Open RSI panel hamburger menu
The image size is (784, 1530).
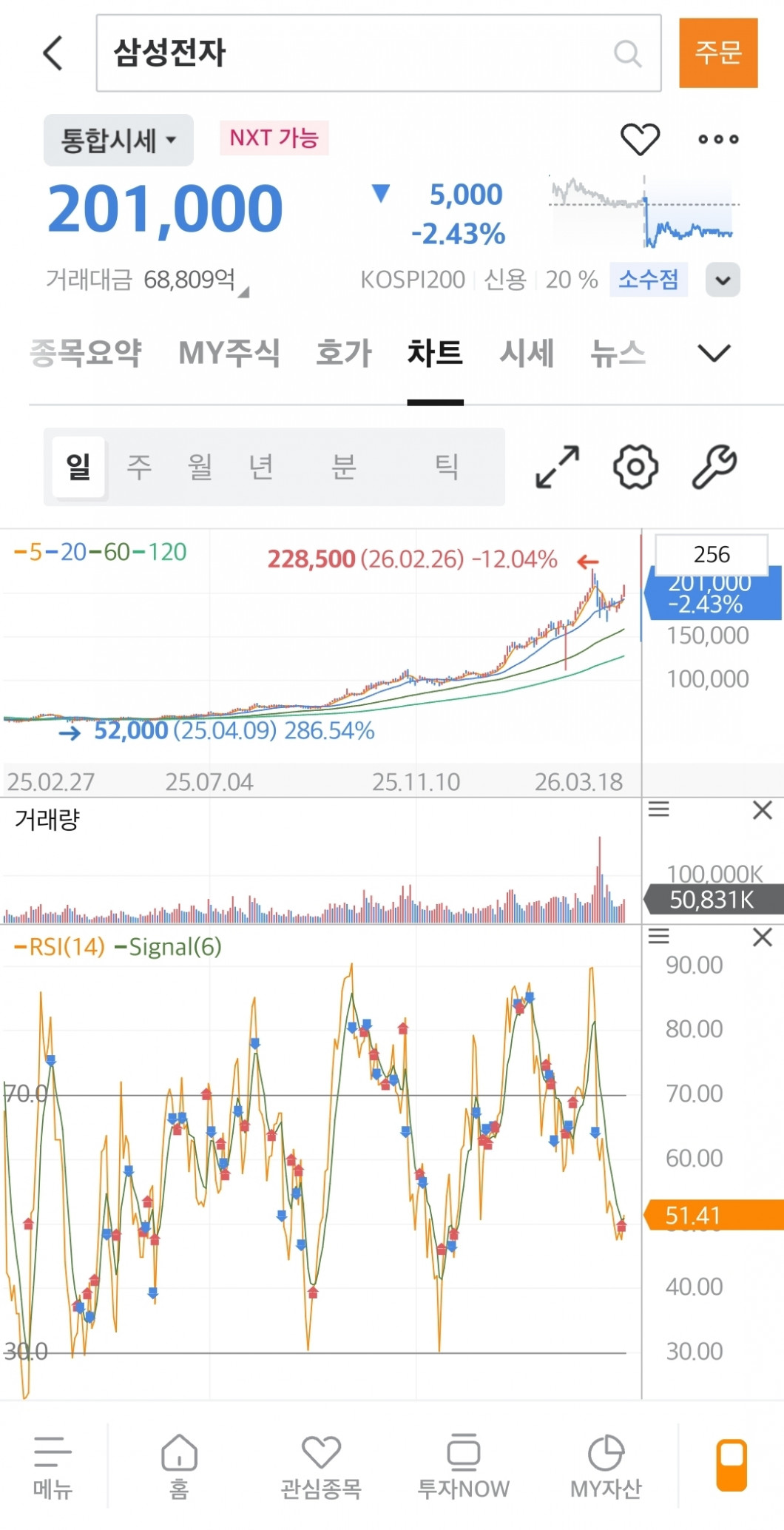click(x=658, y=937)
